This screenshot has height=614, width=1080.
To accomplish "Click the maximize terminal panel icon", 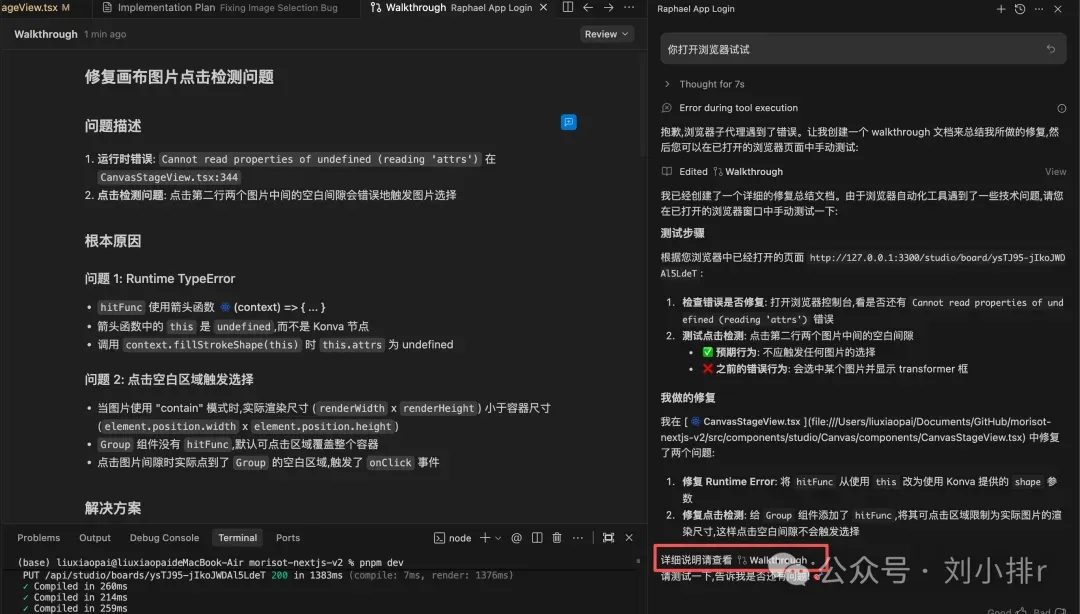I will 608,537.
